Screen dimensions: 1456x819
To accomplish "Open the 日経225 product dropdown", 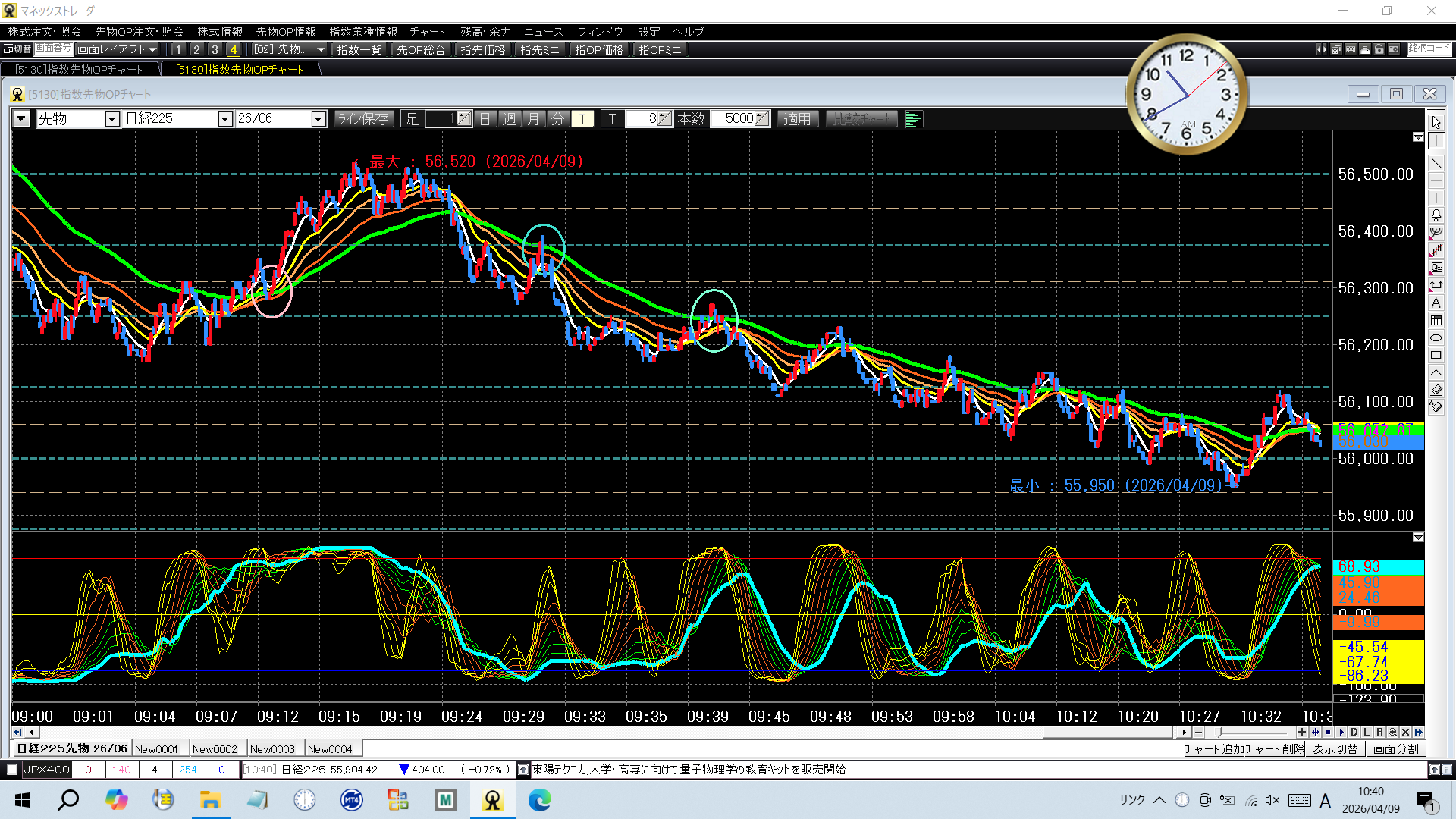I will (x=224, y=119).
